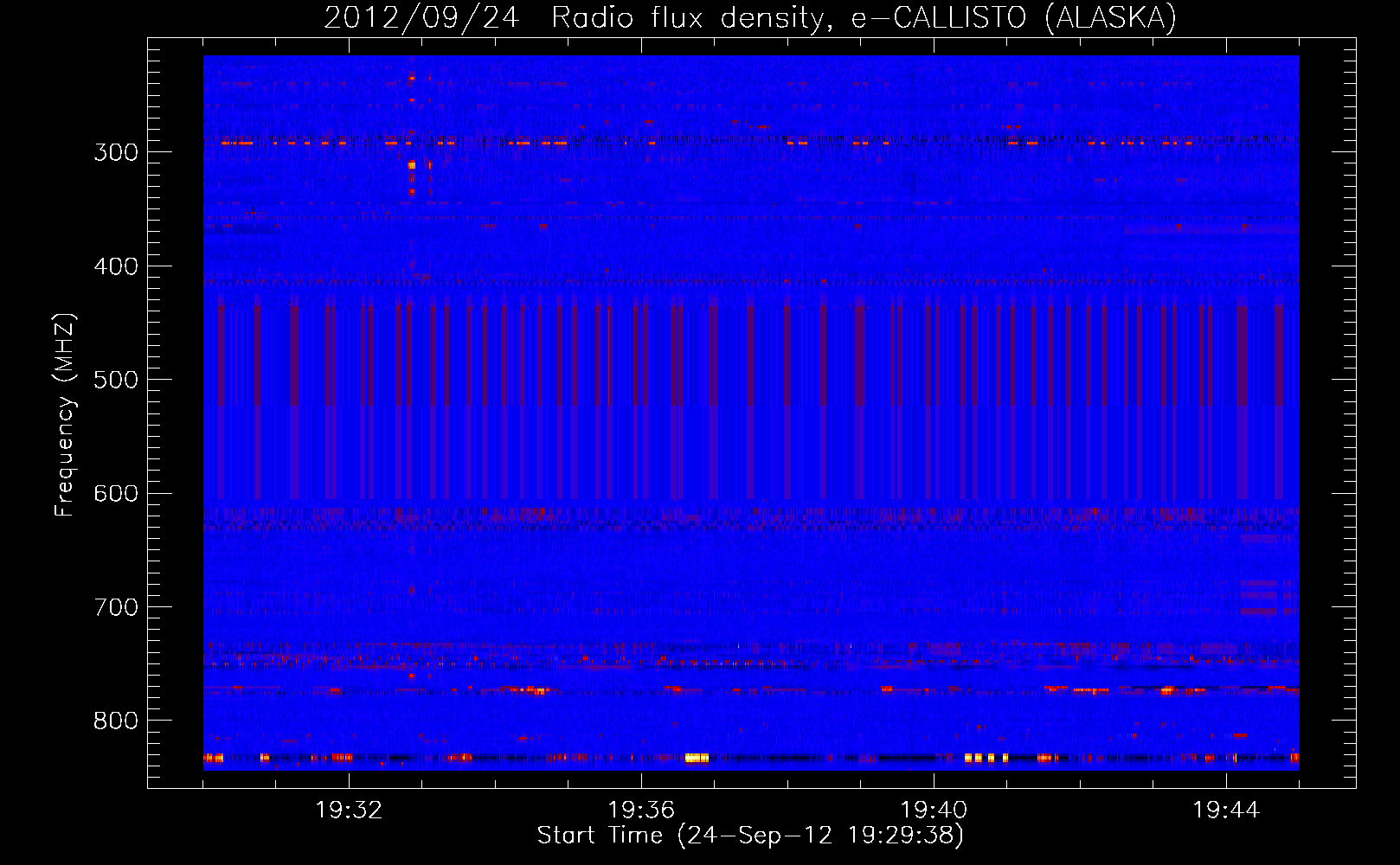
Task: Click the 19:32 time tick label
Action: point(349,811)
